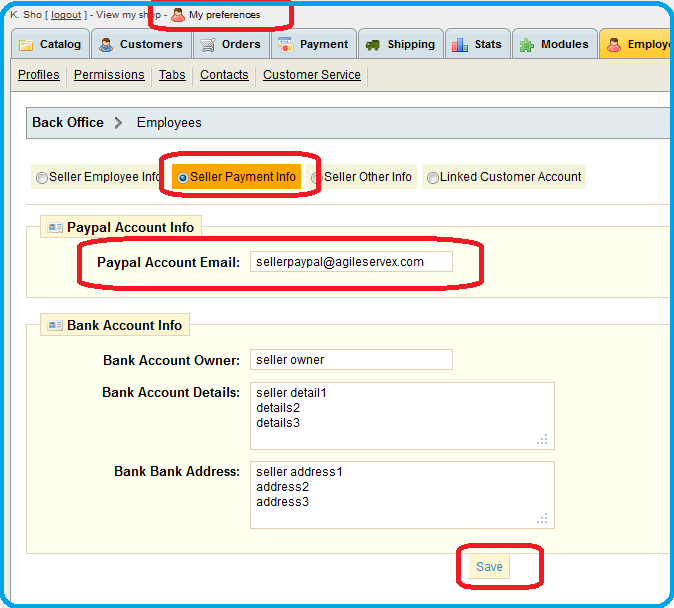Open My preferences link
Screen dimensions: 674x608
(x=224, y=15)
